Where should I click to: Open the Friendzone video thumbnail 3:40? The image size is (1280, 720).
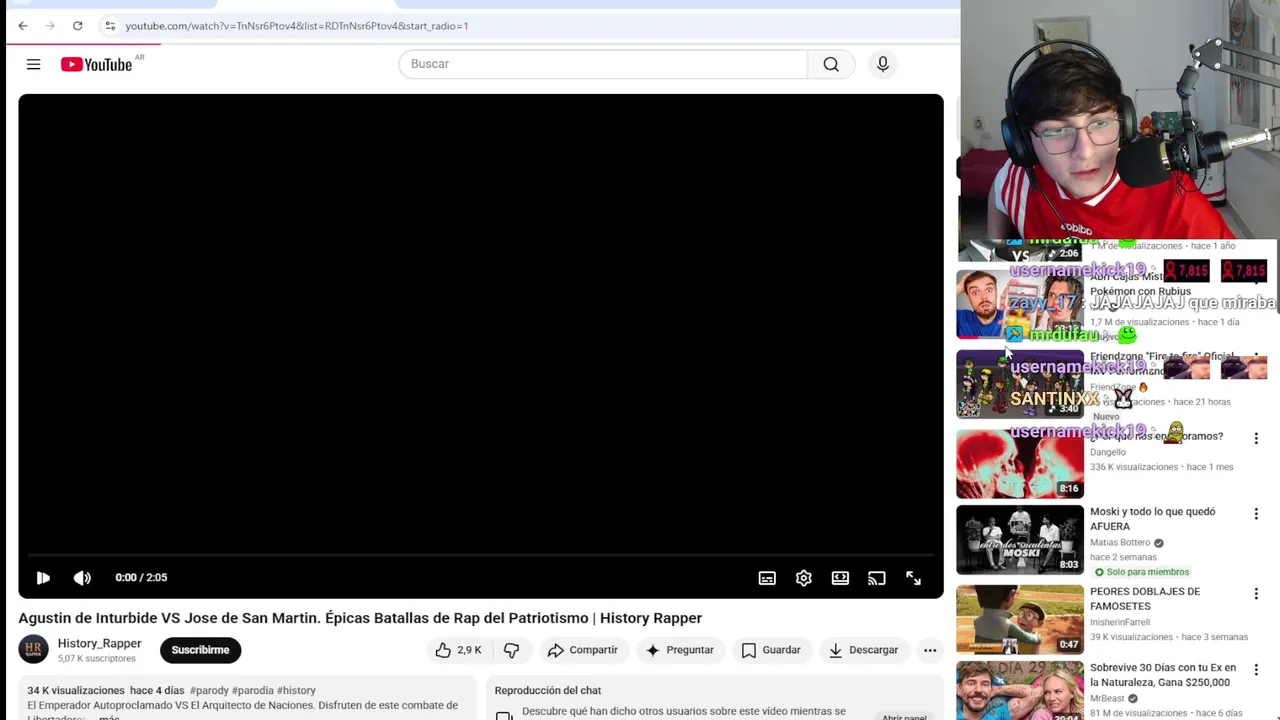click(x=1020, y=384)
